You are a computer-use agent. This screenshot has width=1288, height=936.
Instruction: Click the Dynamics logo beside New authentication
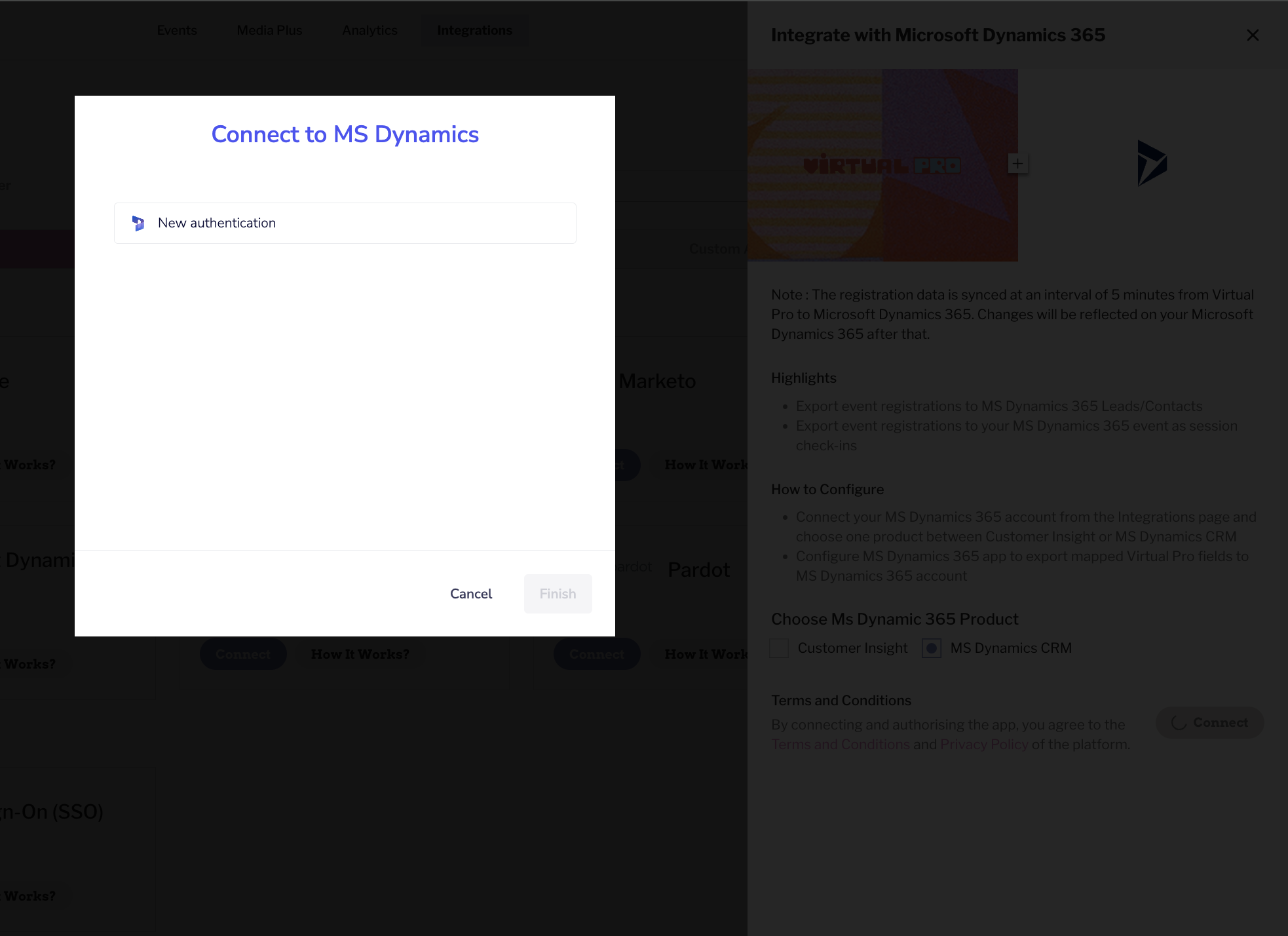[138, 223]
